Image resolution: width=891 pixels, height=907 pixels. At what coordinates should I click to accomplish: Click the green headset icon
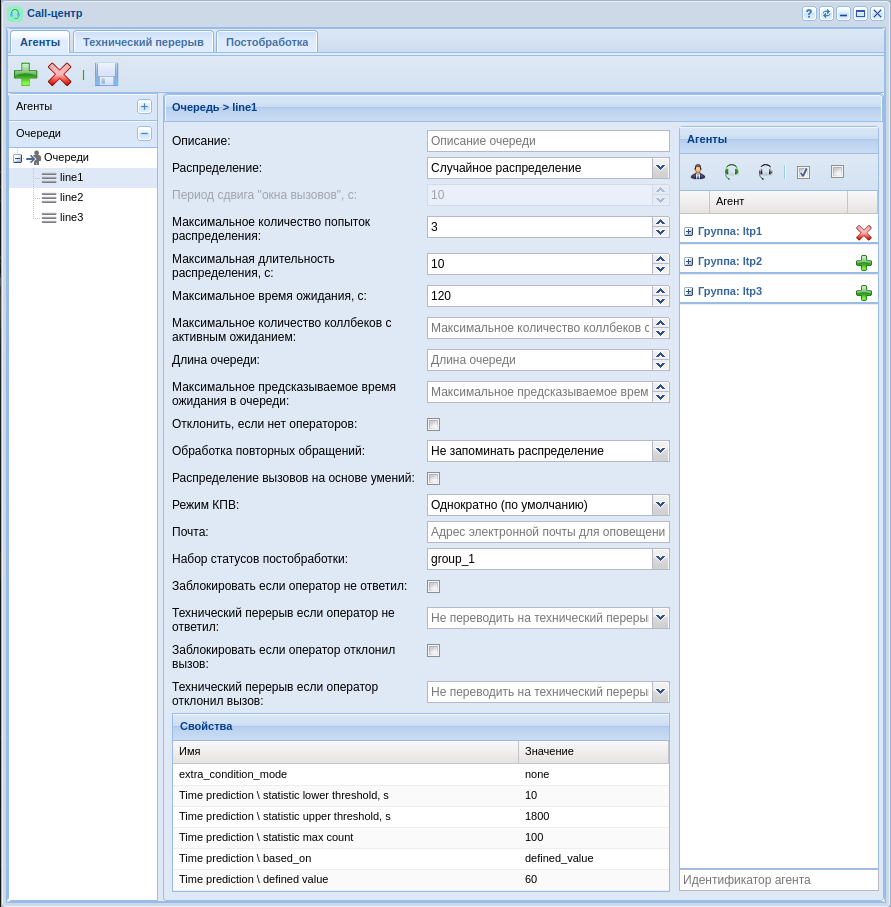[x=732, y=172]
